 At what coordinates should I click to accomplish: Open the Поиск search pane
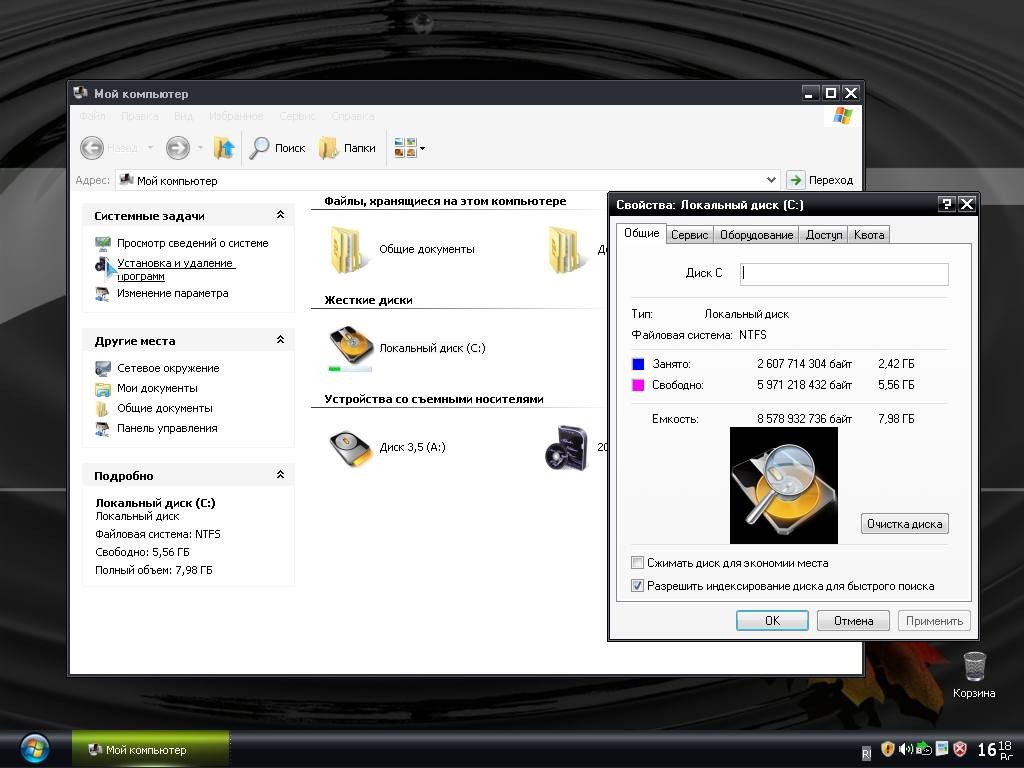coord(278,148)
